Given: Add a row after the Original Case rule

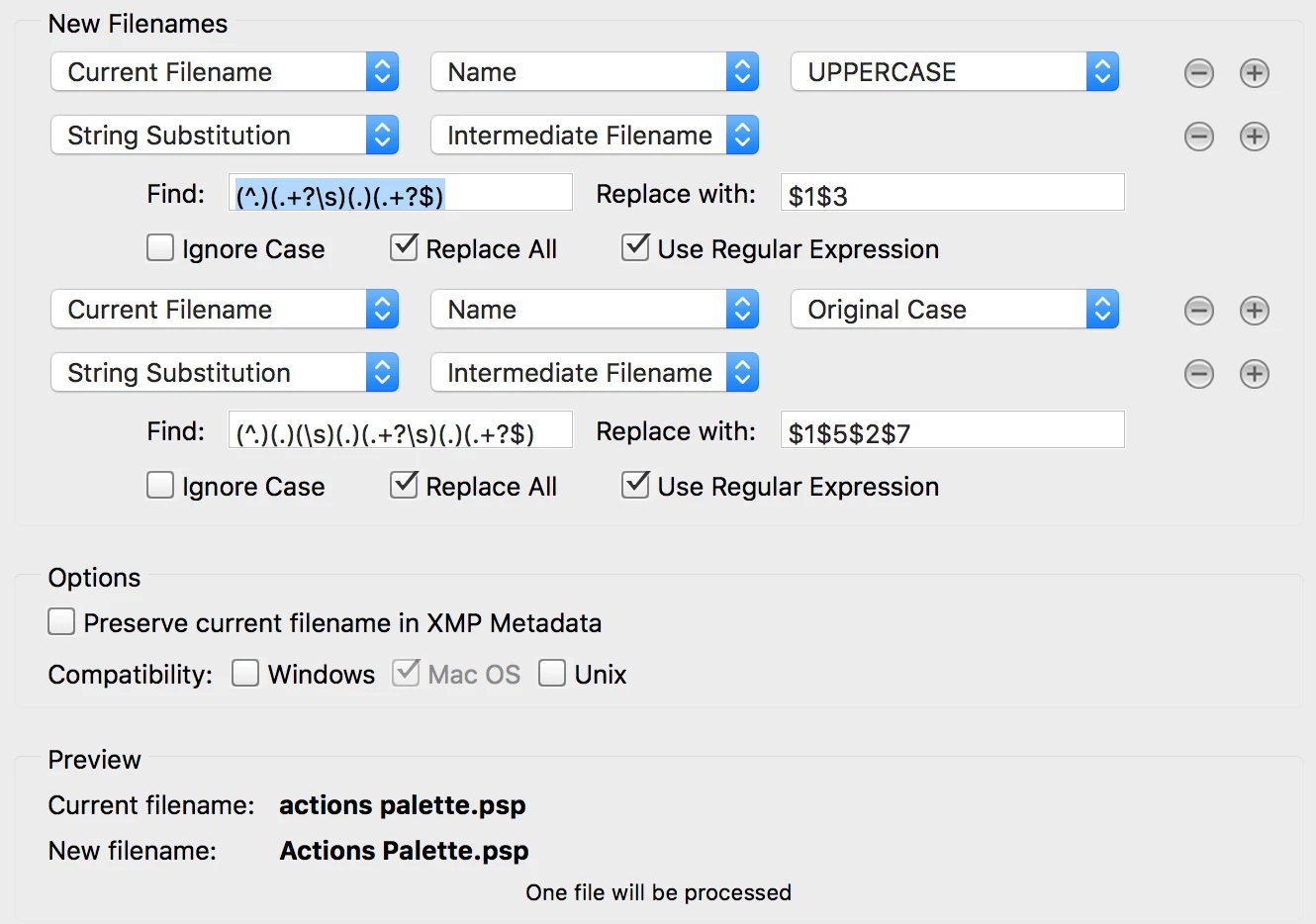Looking at the screenshot, I should click(x=1254, y=311).
